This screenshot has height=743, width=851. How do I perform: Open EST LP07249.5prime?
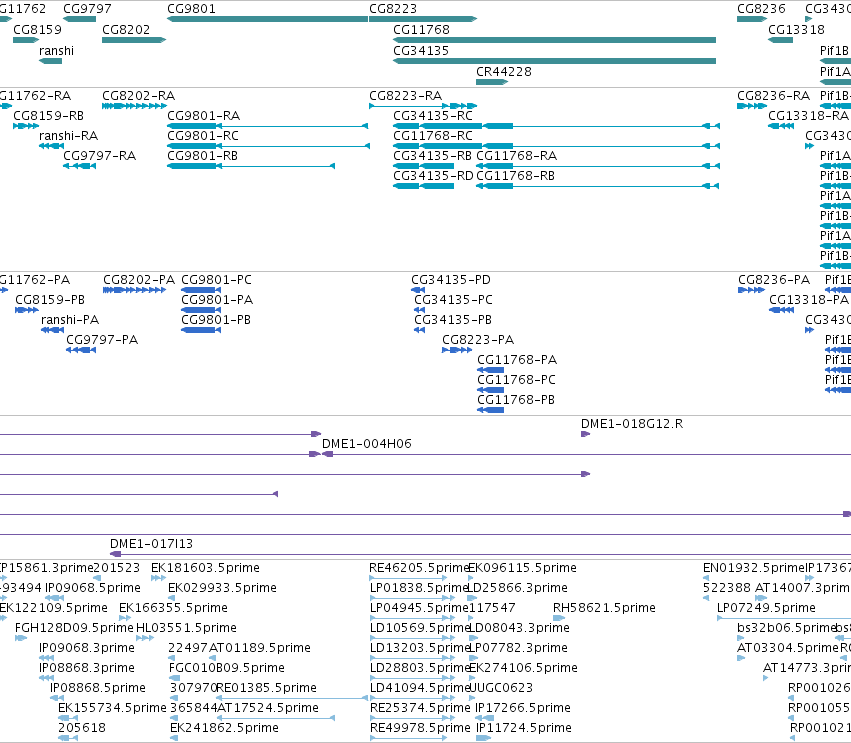[766, 608]
